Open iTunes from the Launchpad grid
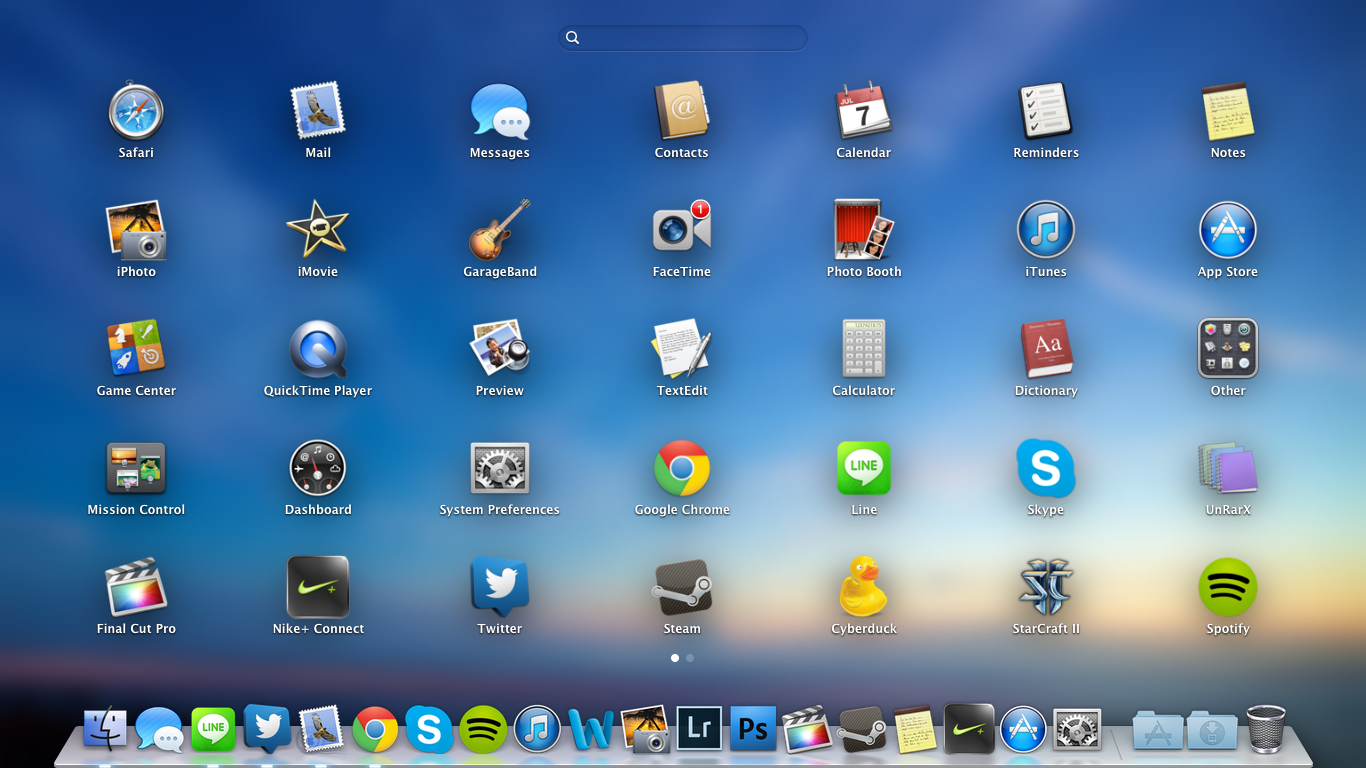The image size is (1366, 768). [1046, 230]
